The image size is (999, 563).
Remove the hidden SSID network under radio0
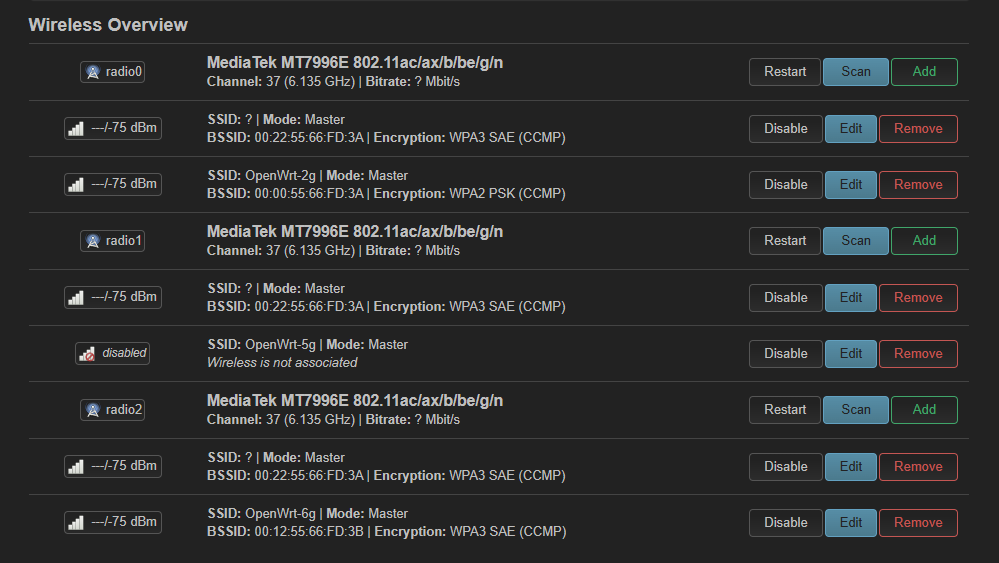(918, 129)
